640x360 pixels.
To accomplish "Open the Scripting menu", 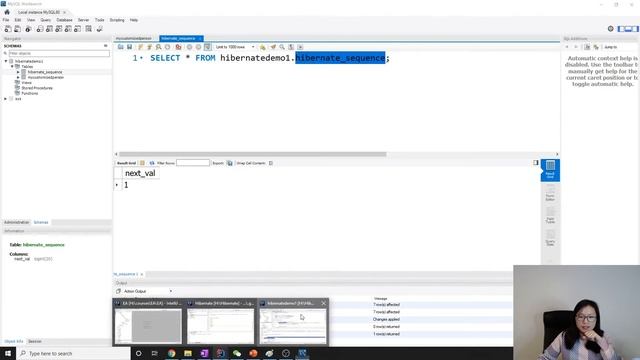I will [x=117, y=20].
